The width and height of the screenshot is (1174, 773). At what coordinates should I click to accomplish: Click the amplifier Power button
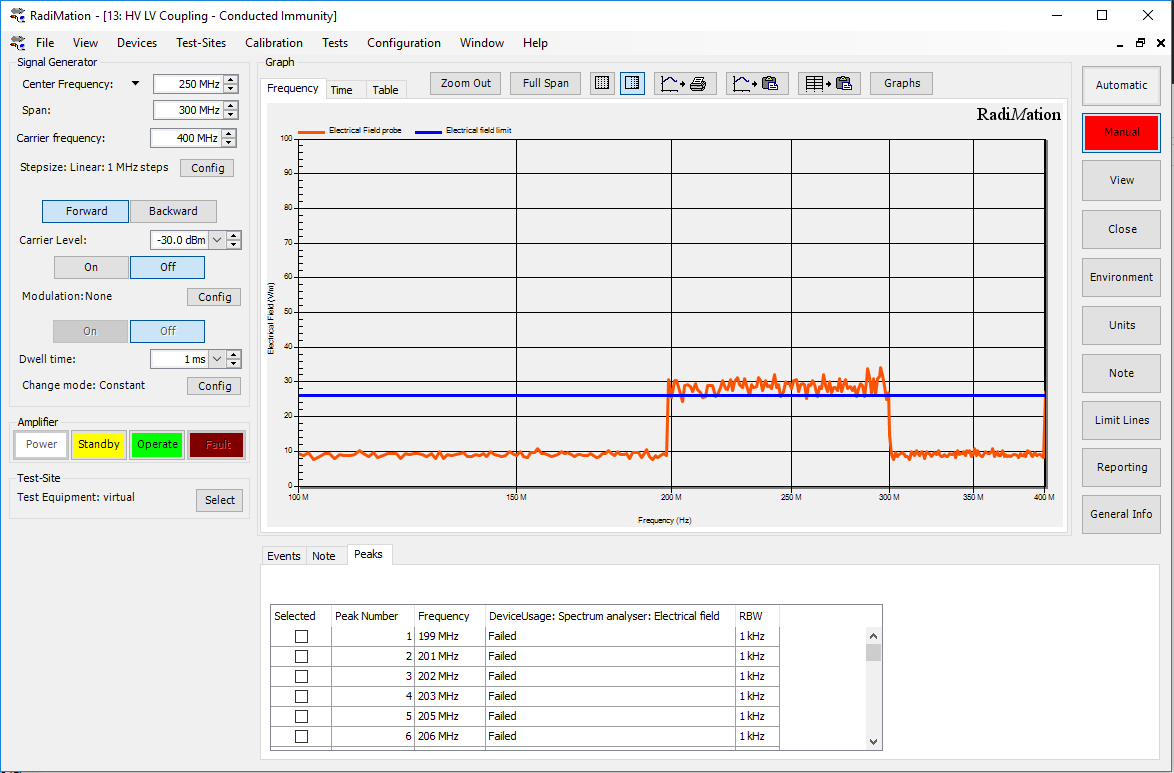tap(41, 445)
